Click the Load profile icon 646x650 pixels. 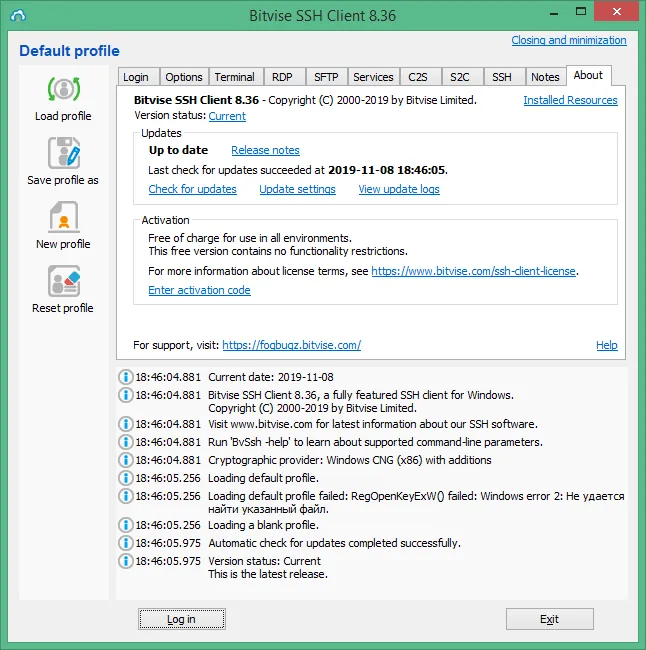[x=63, y=89]
